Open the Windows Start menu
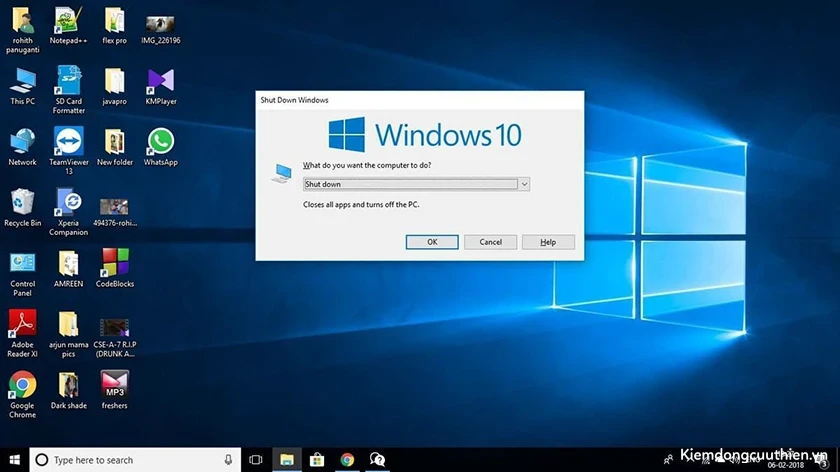The height and width of the screenshot is (472, 840). 14,460
